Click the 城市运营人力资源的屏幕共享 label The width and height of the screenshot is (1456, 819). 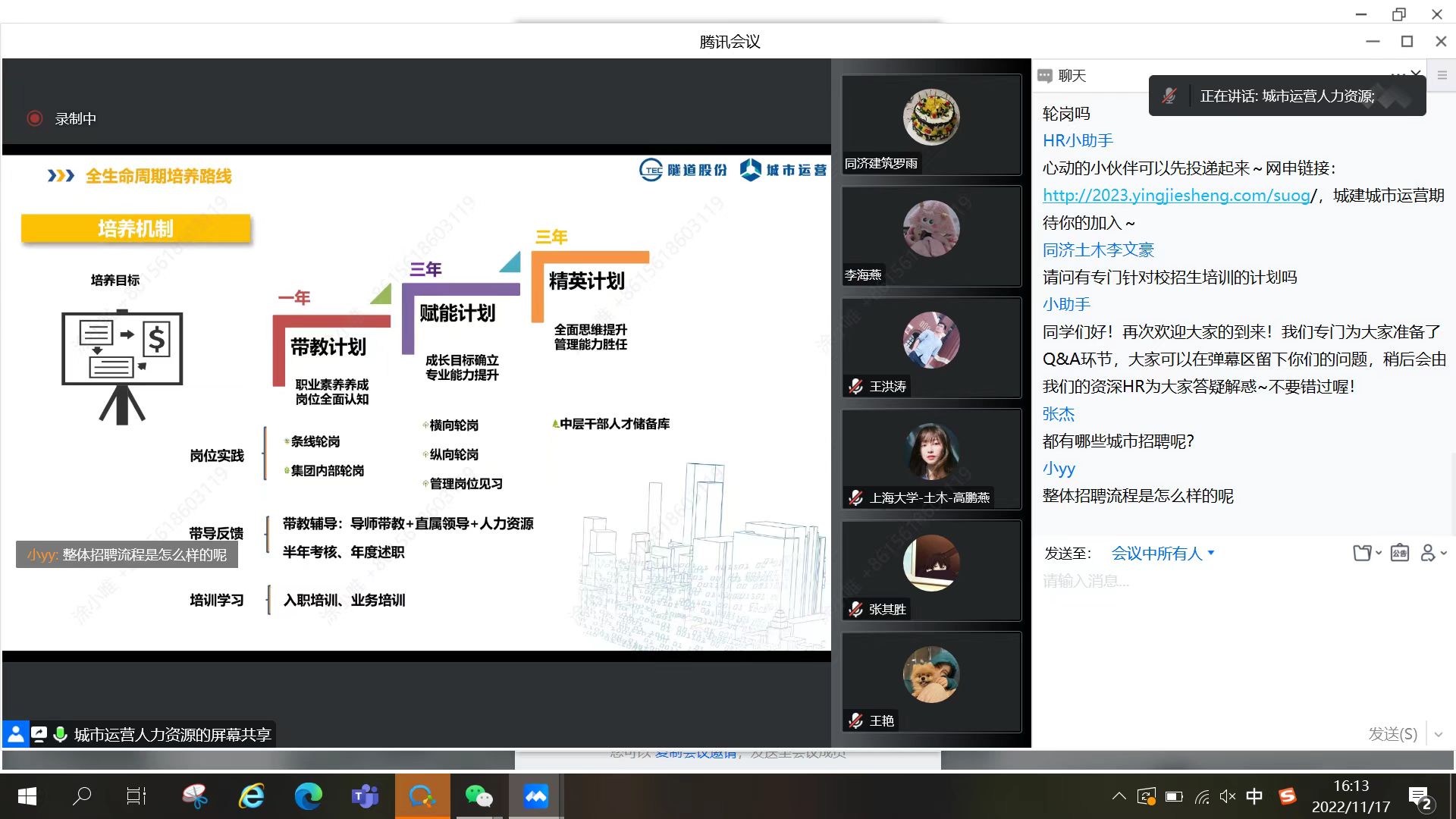pyautogui.click(x=172, y=734)
